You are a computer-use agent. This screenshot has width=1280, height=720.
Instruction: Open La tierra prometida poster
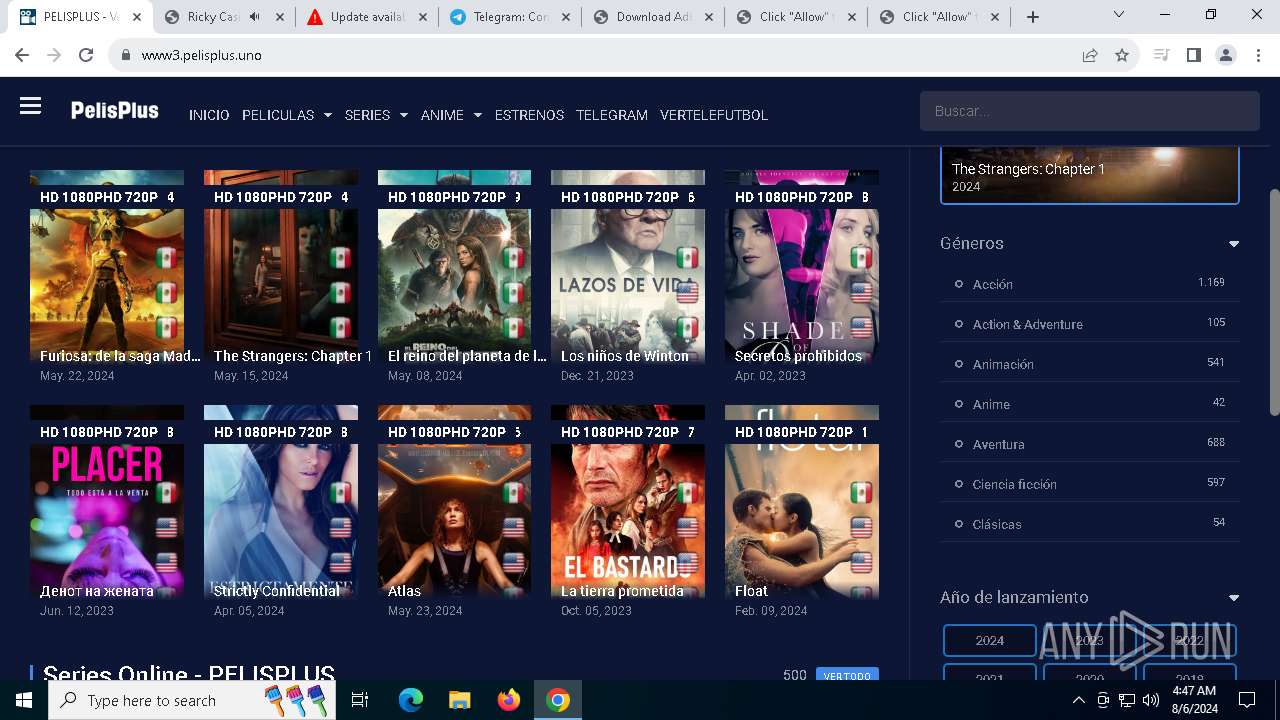628,502
